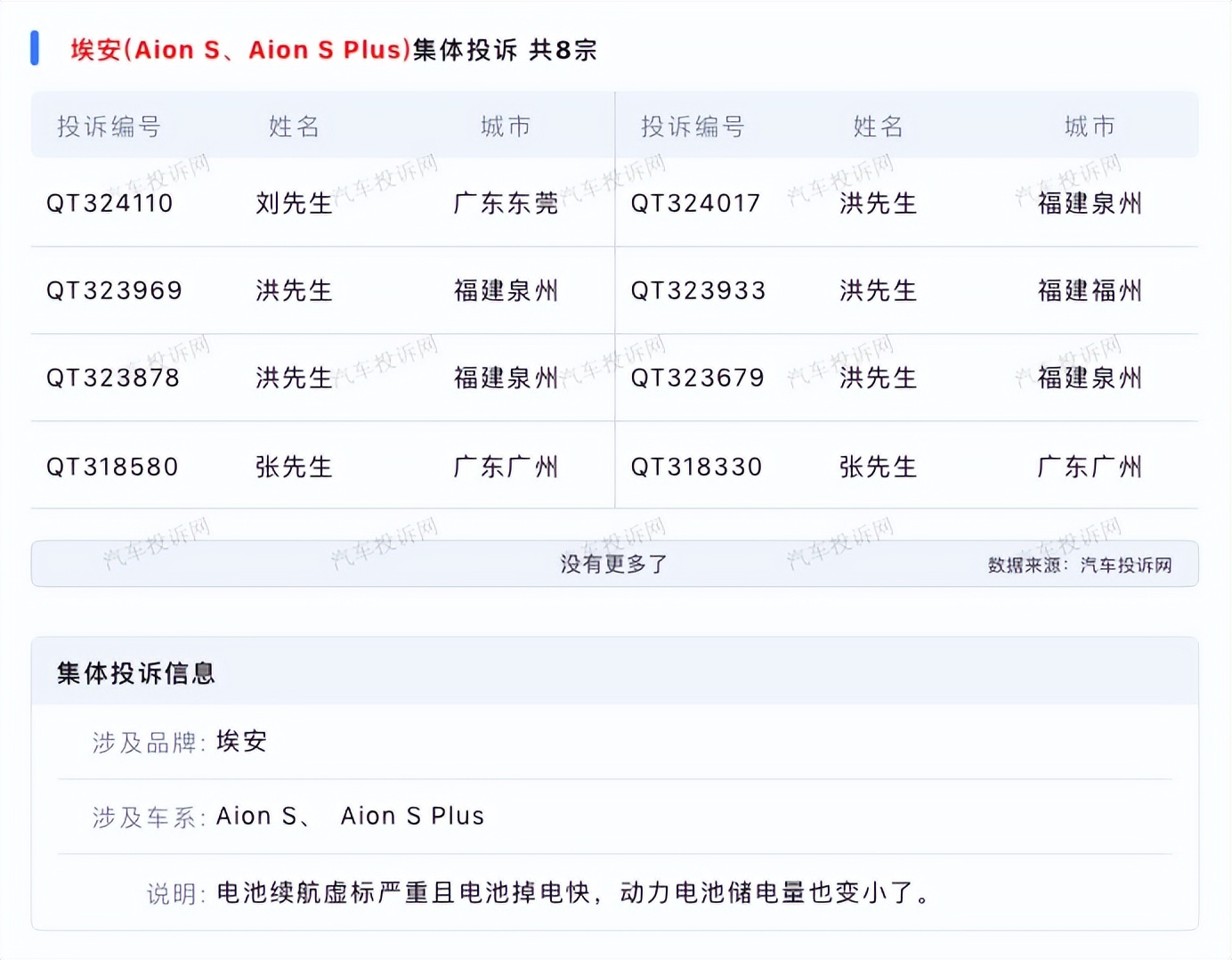Click the 没有更多了 load-more bar

coord(613,564)
